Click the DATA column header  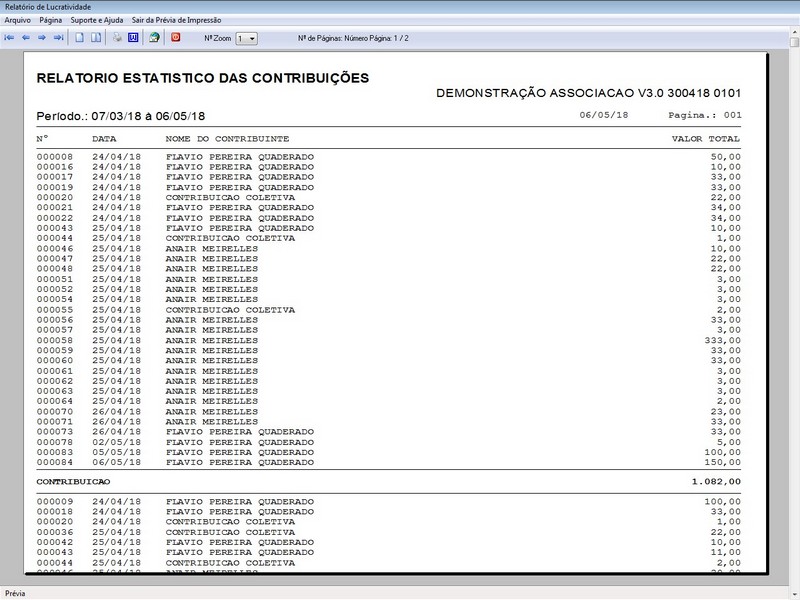tap(104, 139)
